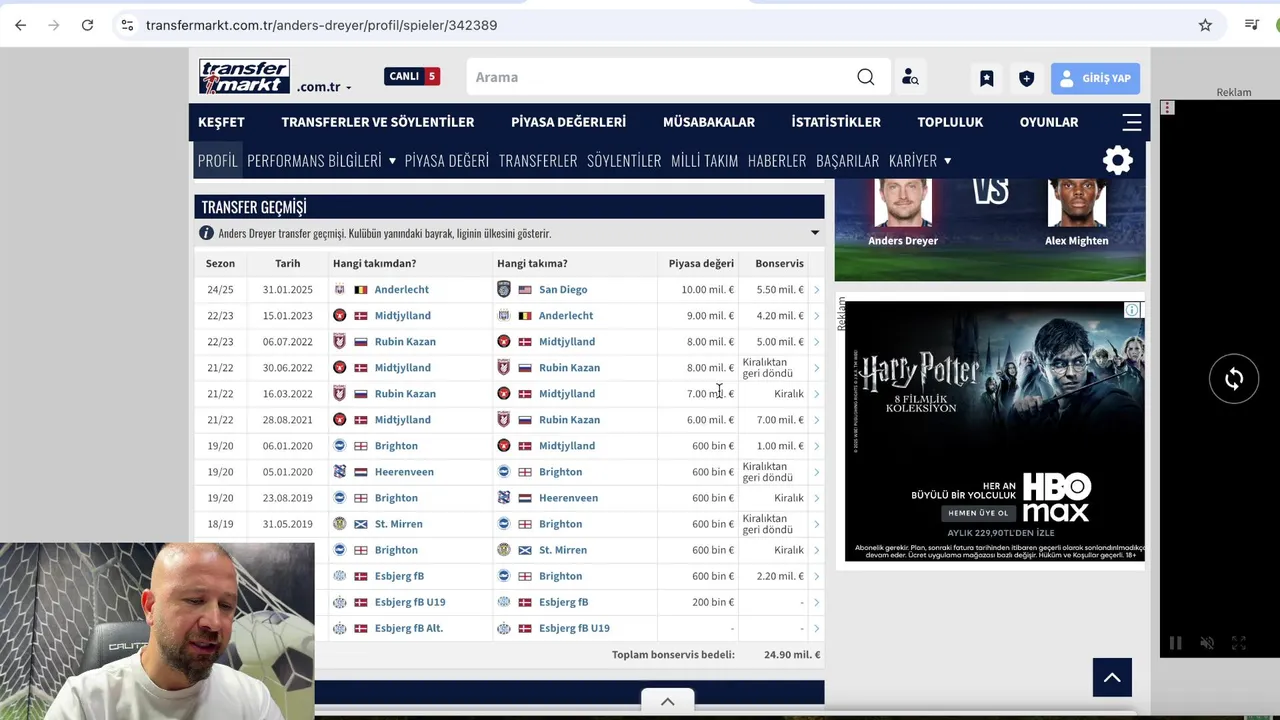Open the detailed player search icon

coord(910,77)
